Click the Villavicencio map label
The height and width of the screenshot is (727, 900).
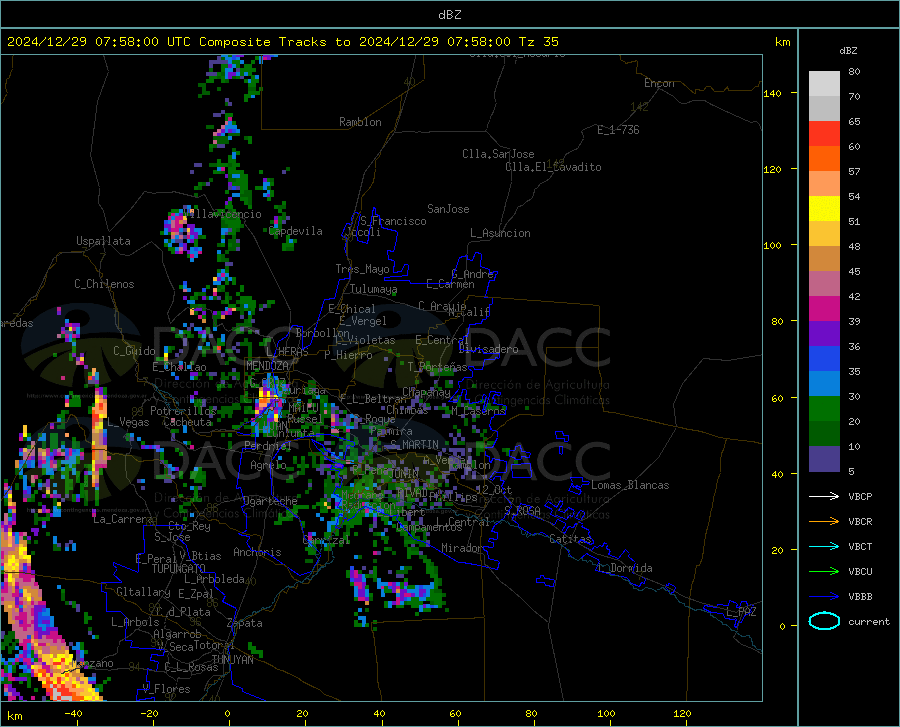(x=224, y=214)
